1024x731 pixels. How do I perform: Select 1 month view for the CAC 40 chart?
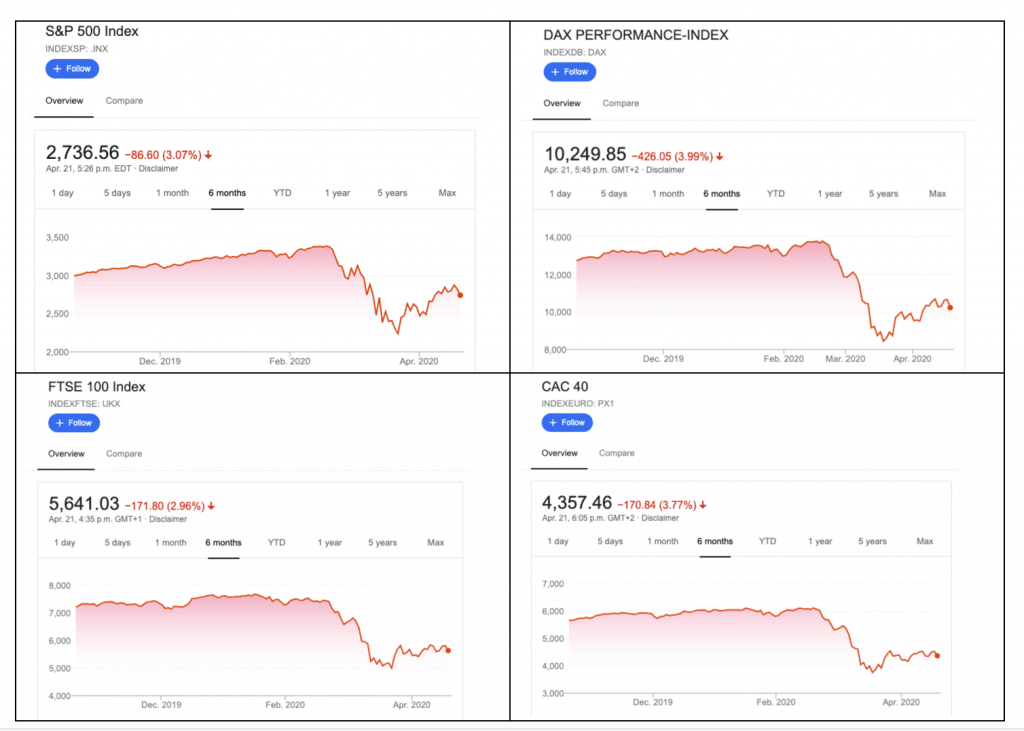663,541
